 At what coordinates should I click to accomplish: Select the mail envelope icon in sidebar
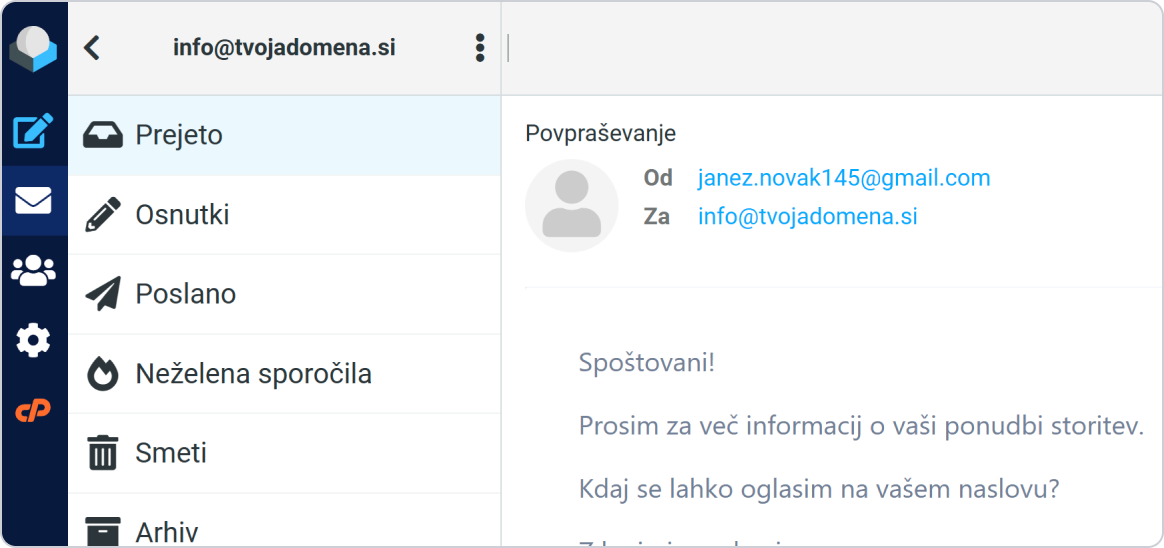[x=33, y=200]
